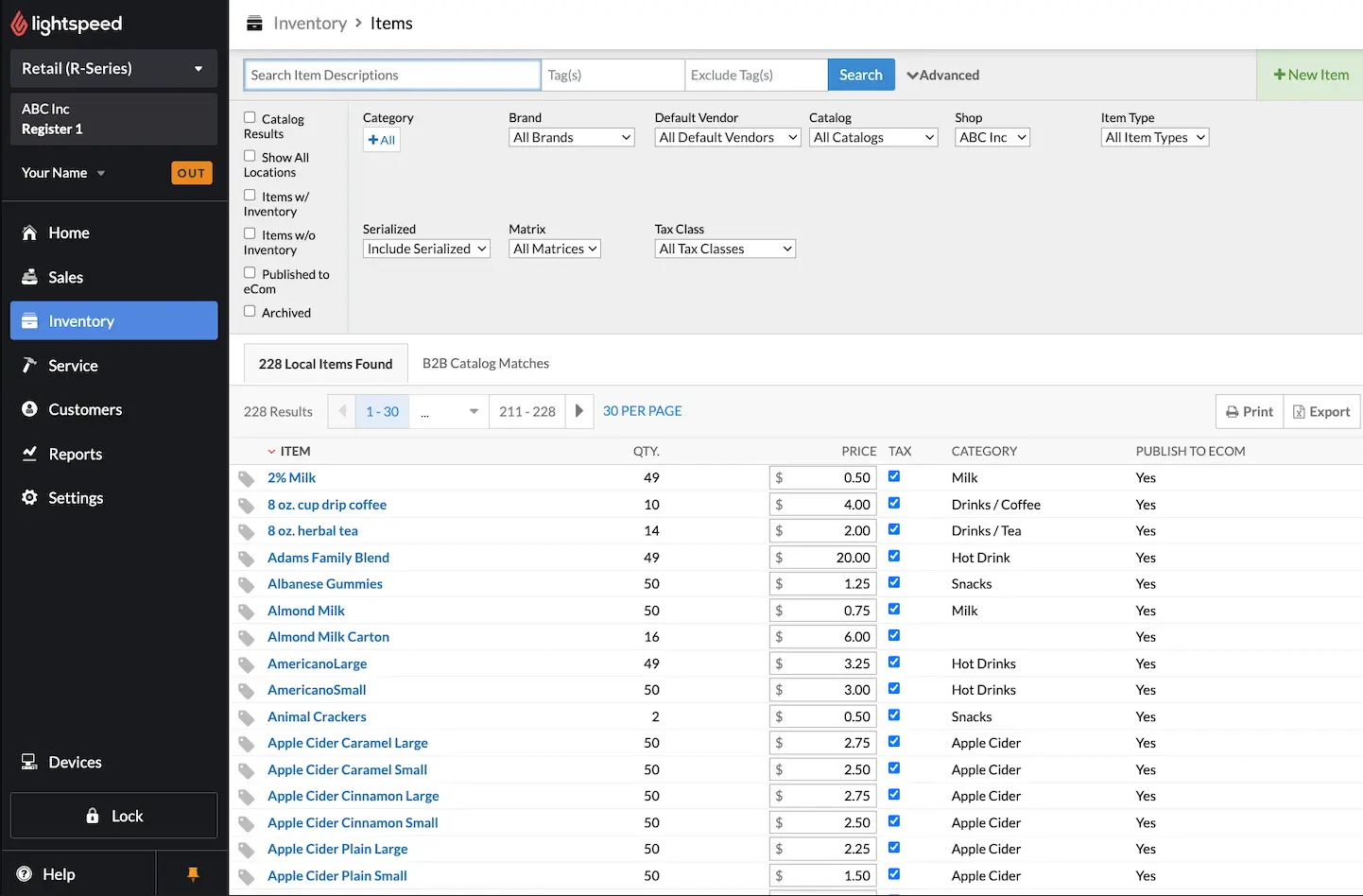Enable the Items w/ Inventory filter

[250, 196]
